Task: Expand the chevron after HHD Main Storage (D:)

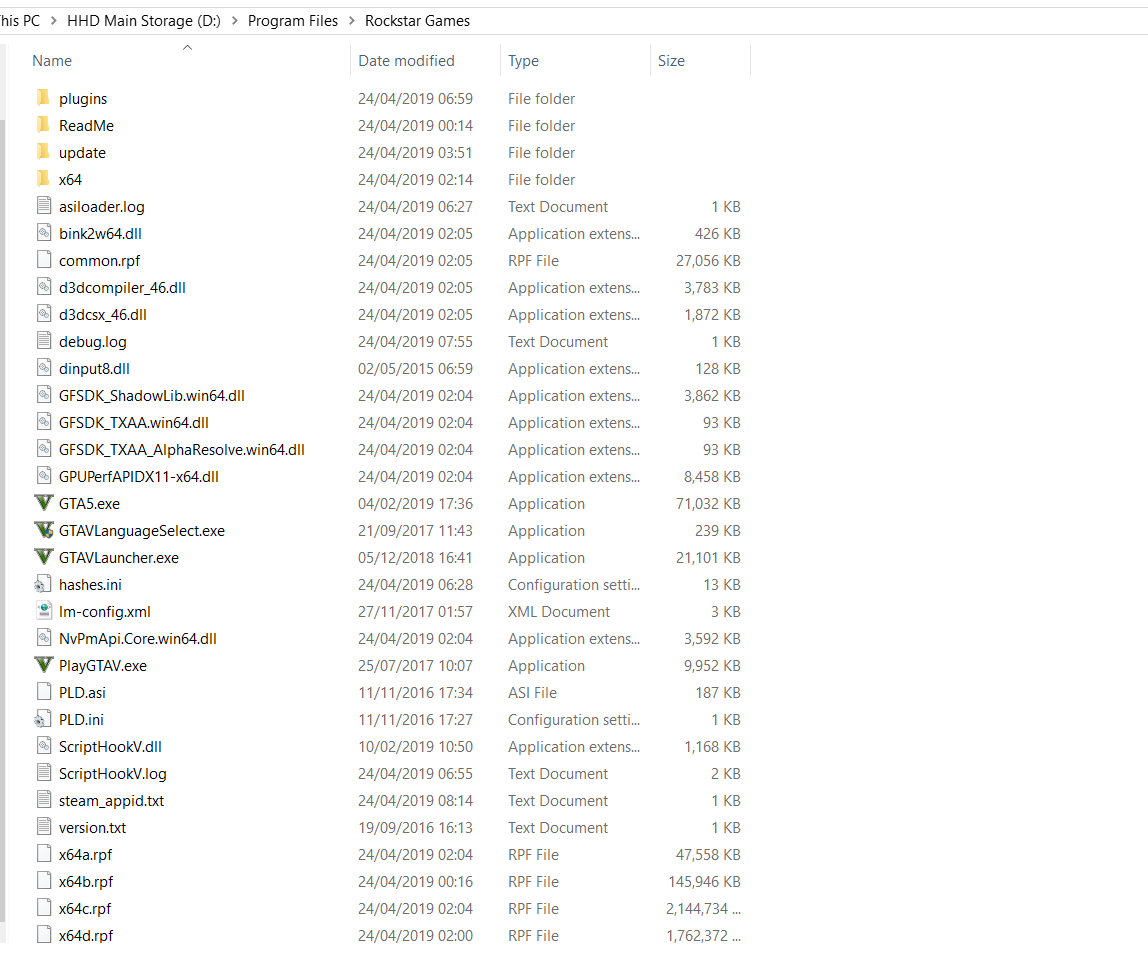Action: tap(234, 20)
